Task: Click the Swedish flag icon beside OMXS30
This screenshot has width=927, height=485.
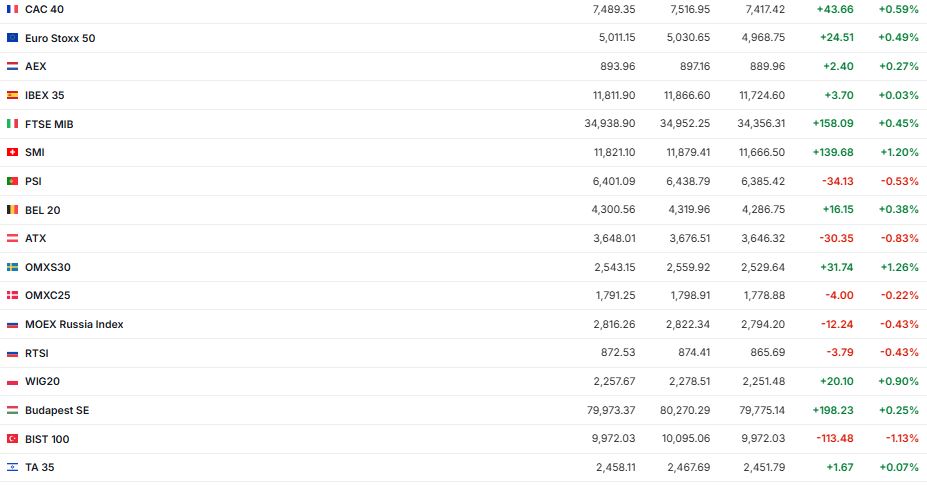Action: (12, 267)
